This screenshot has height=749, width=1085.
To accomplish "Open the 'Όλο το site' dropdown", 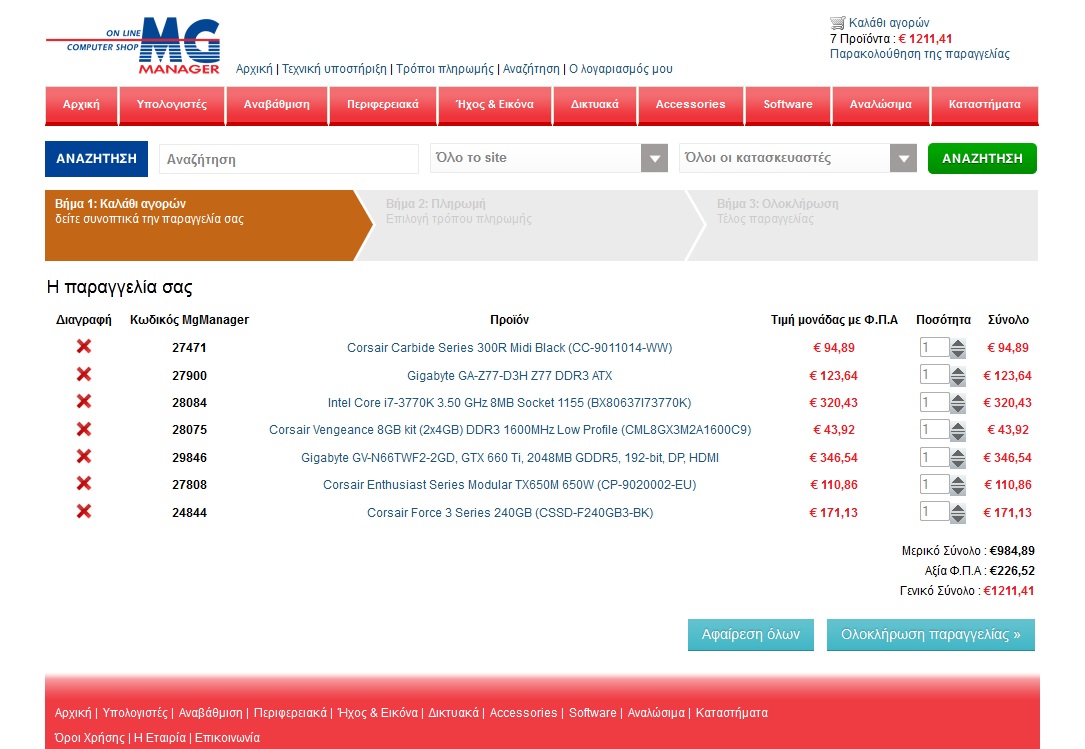I will pos(549,158).
